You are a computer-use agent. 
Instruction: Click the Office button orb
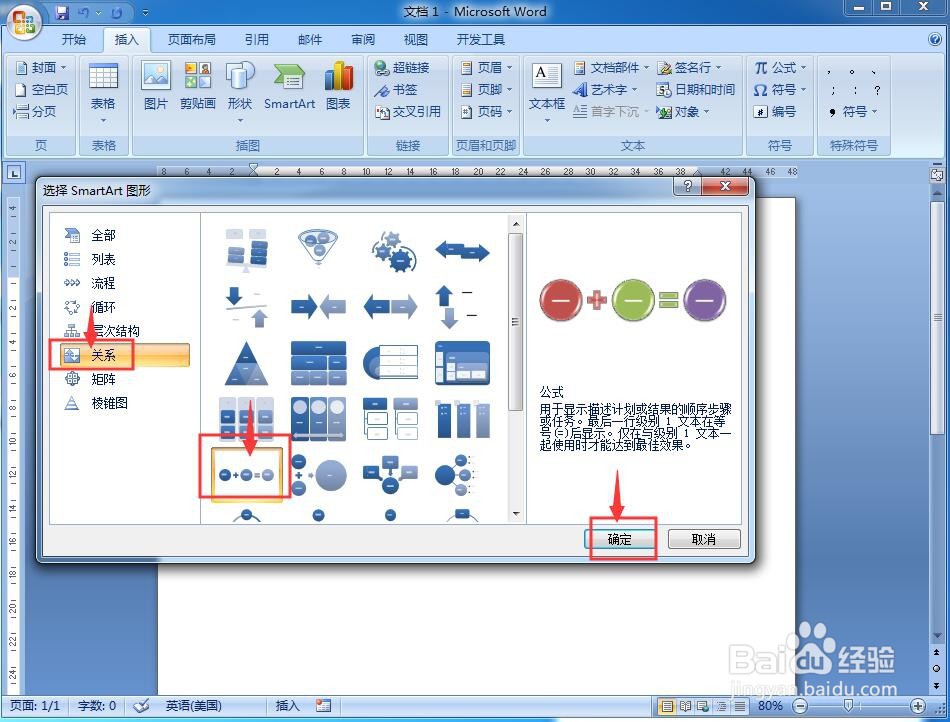[x=23, y=22]
